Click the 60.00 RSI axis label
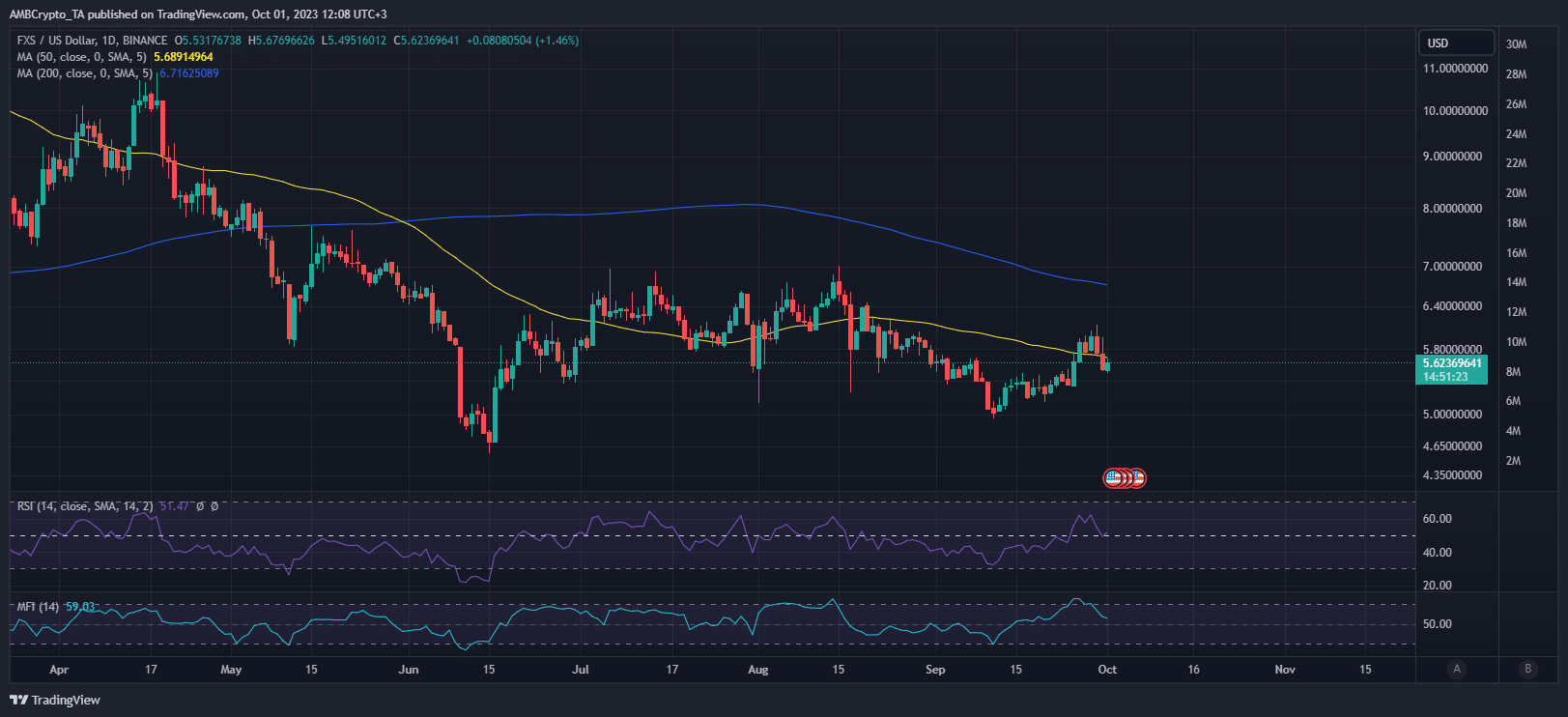 point(1438,519)
